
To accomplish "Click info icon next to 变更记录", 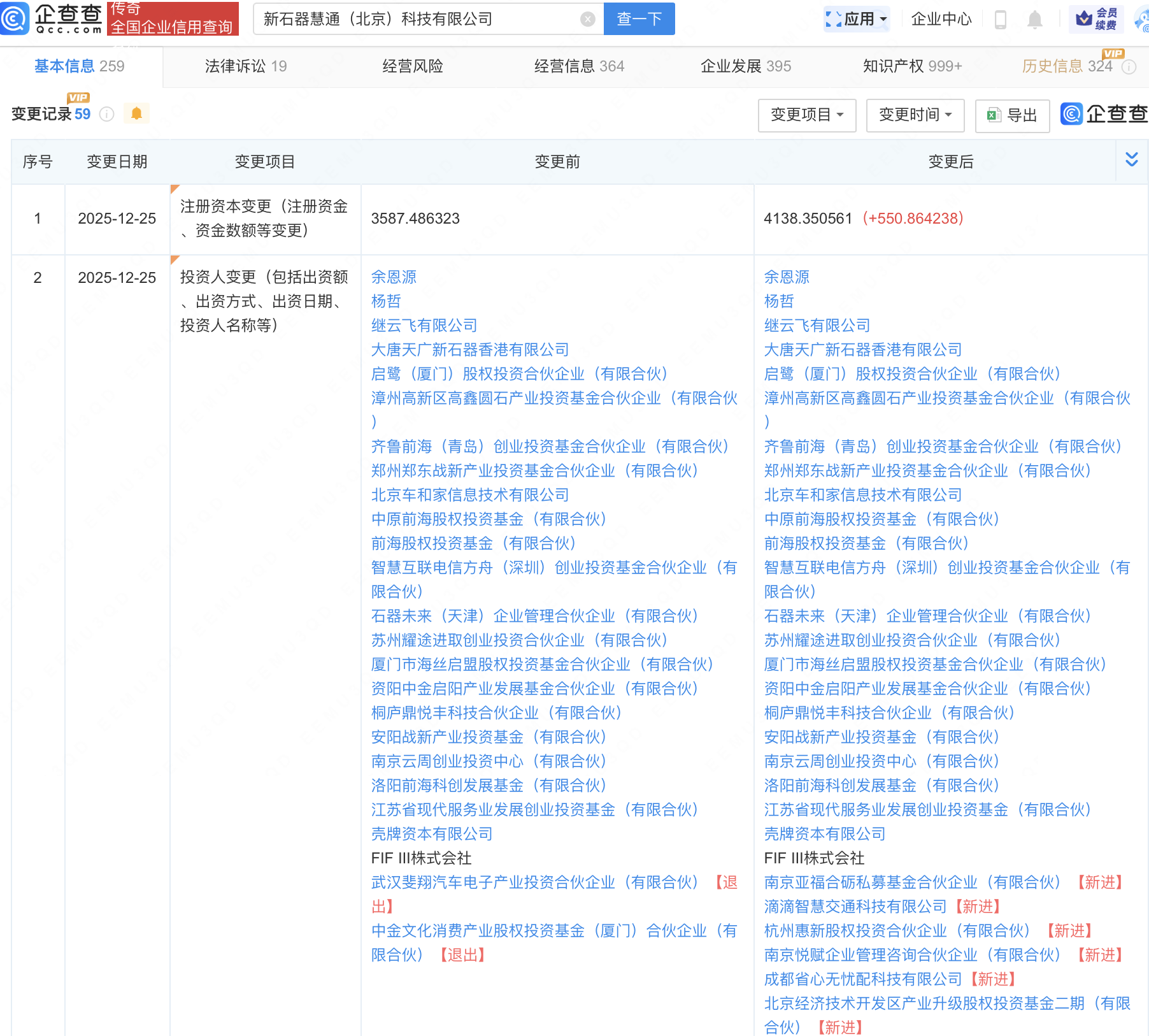I will [107, 114].
